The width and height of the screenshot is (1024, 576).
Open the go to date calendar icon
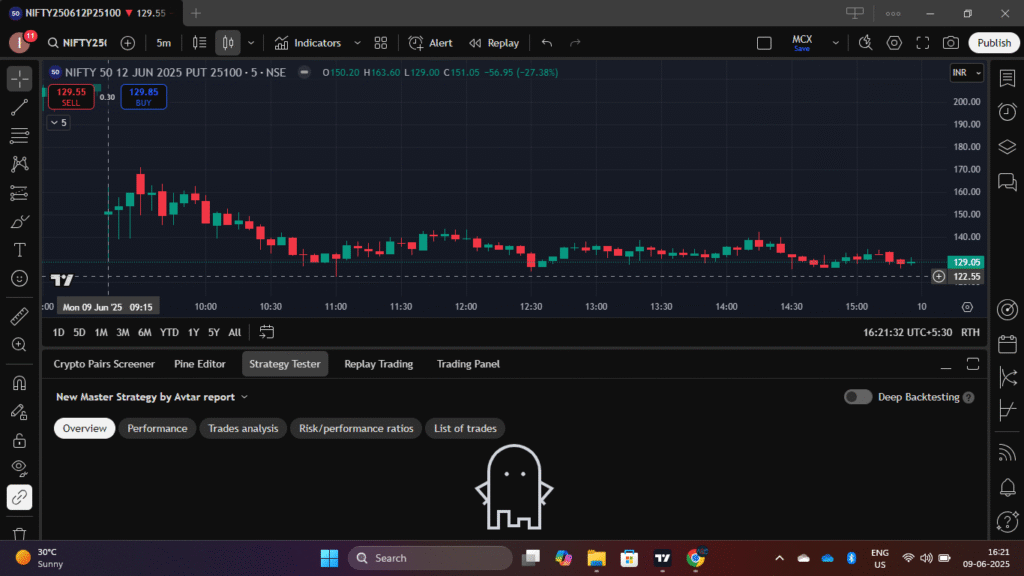[266, 332]
